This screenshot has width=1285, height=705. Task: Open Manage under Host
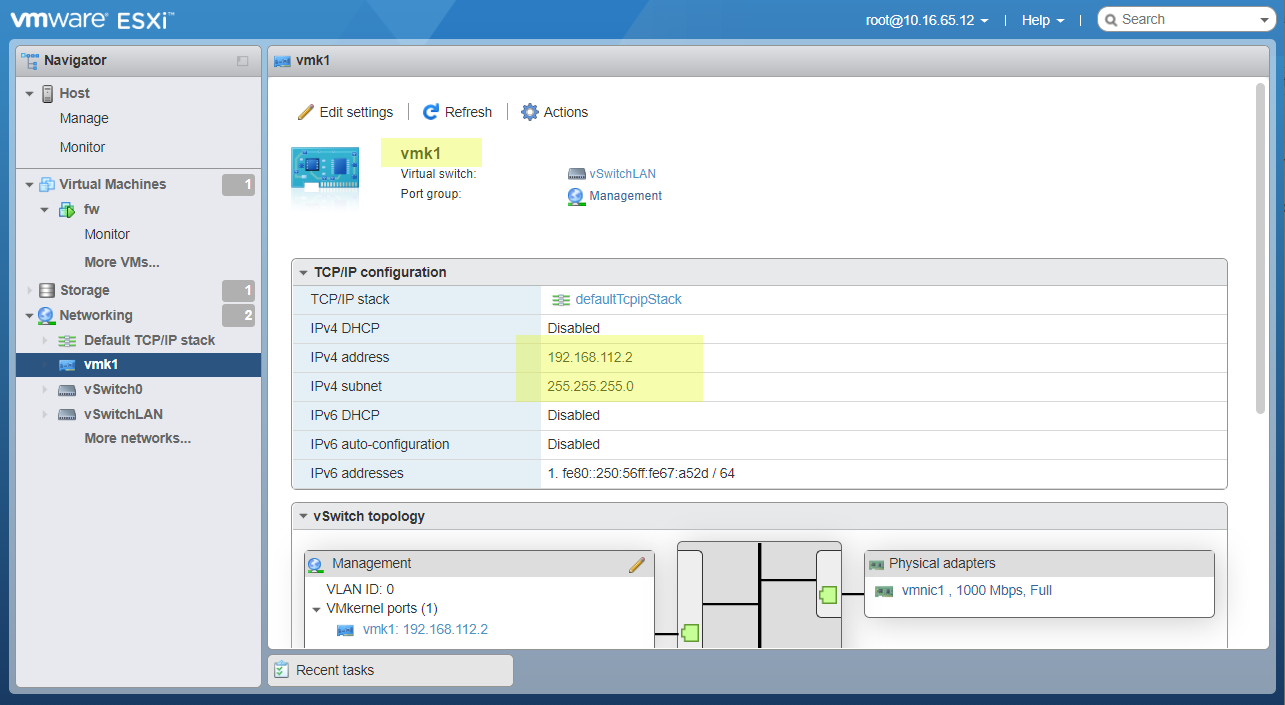coord(84,118)
